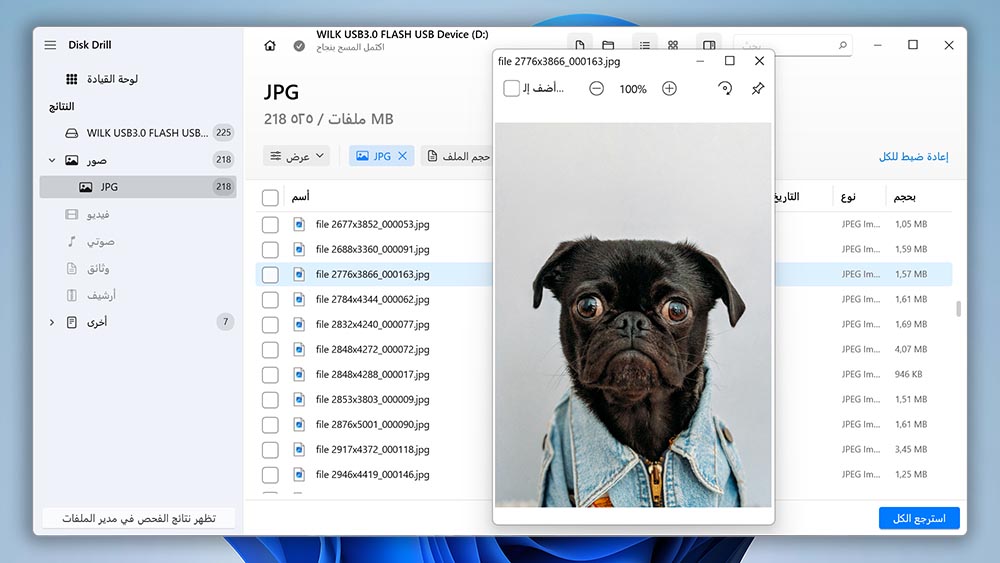Click the search input field
Viewport: 1000px width, 563px height.
click(792, 45)
